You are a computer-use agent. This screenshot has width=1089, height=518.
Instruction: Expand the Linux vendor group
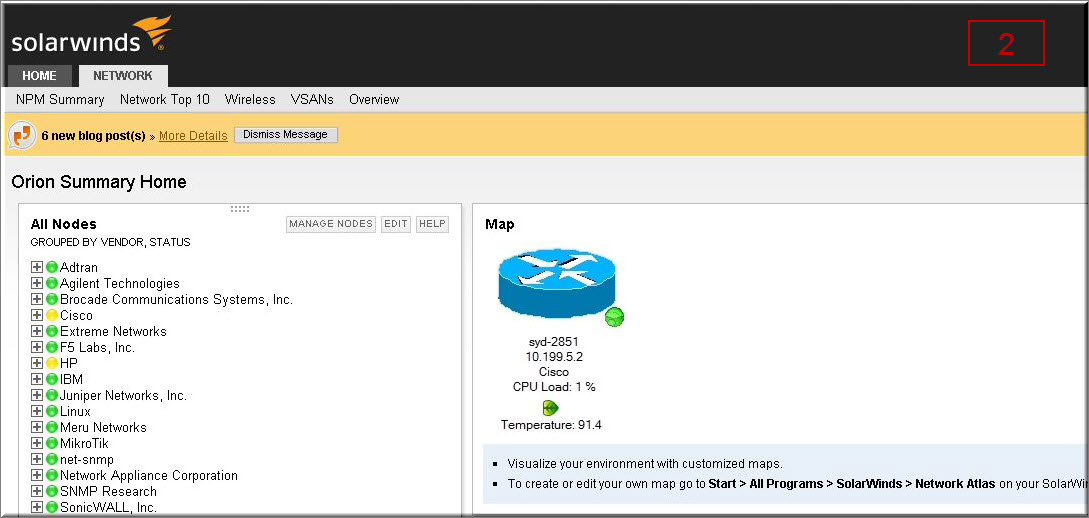(x=37, y=411)
